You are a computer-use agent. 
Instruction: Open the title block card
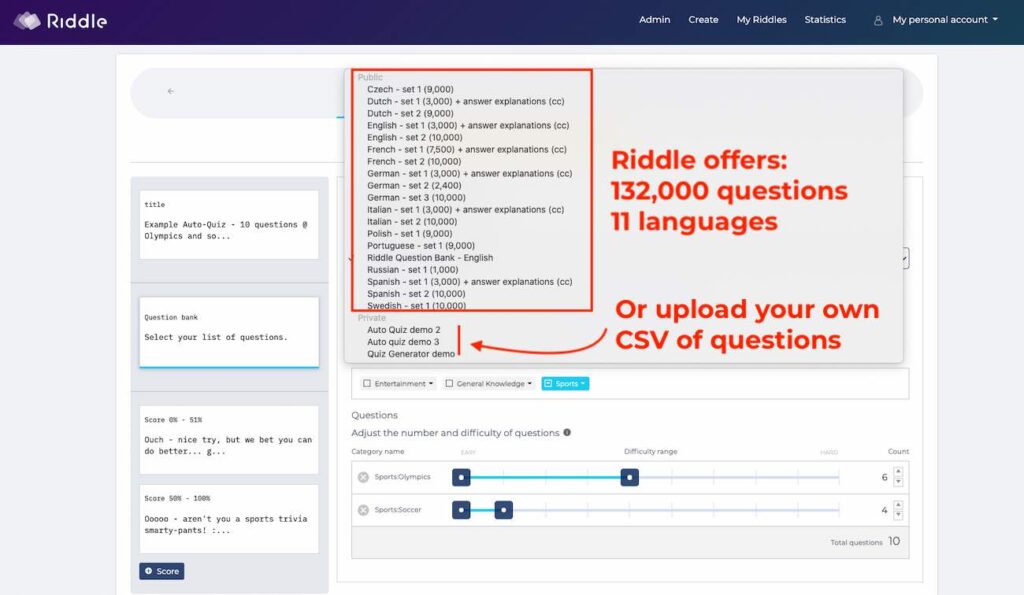[x=229, y=225]
